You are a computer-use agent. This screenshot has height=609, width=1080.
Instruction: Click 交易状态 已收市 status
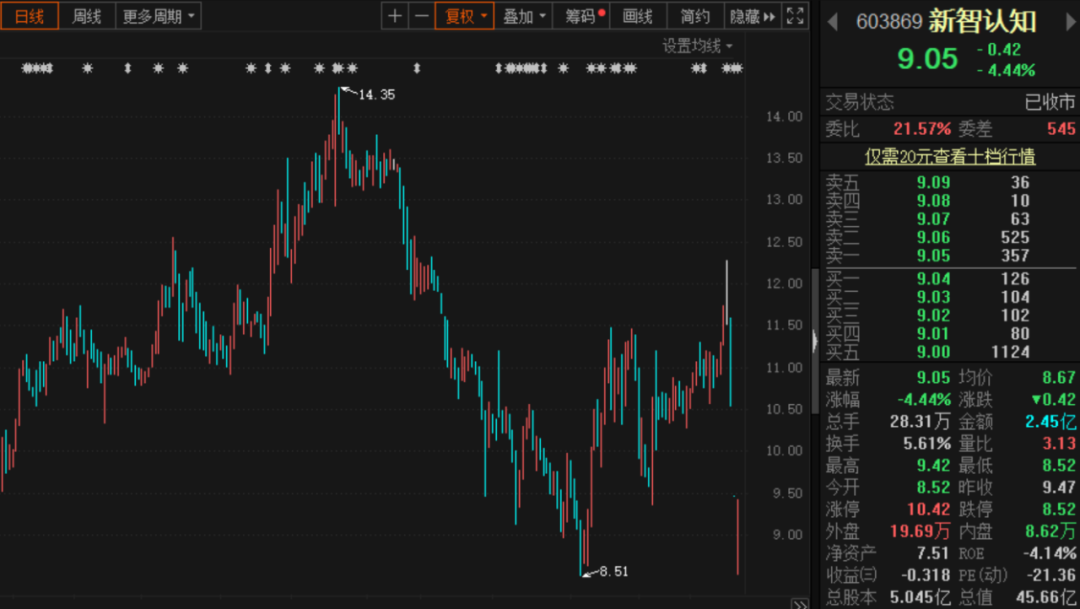coord(1050,102)
